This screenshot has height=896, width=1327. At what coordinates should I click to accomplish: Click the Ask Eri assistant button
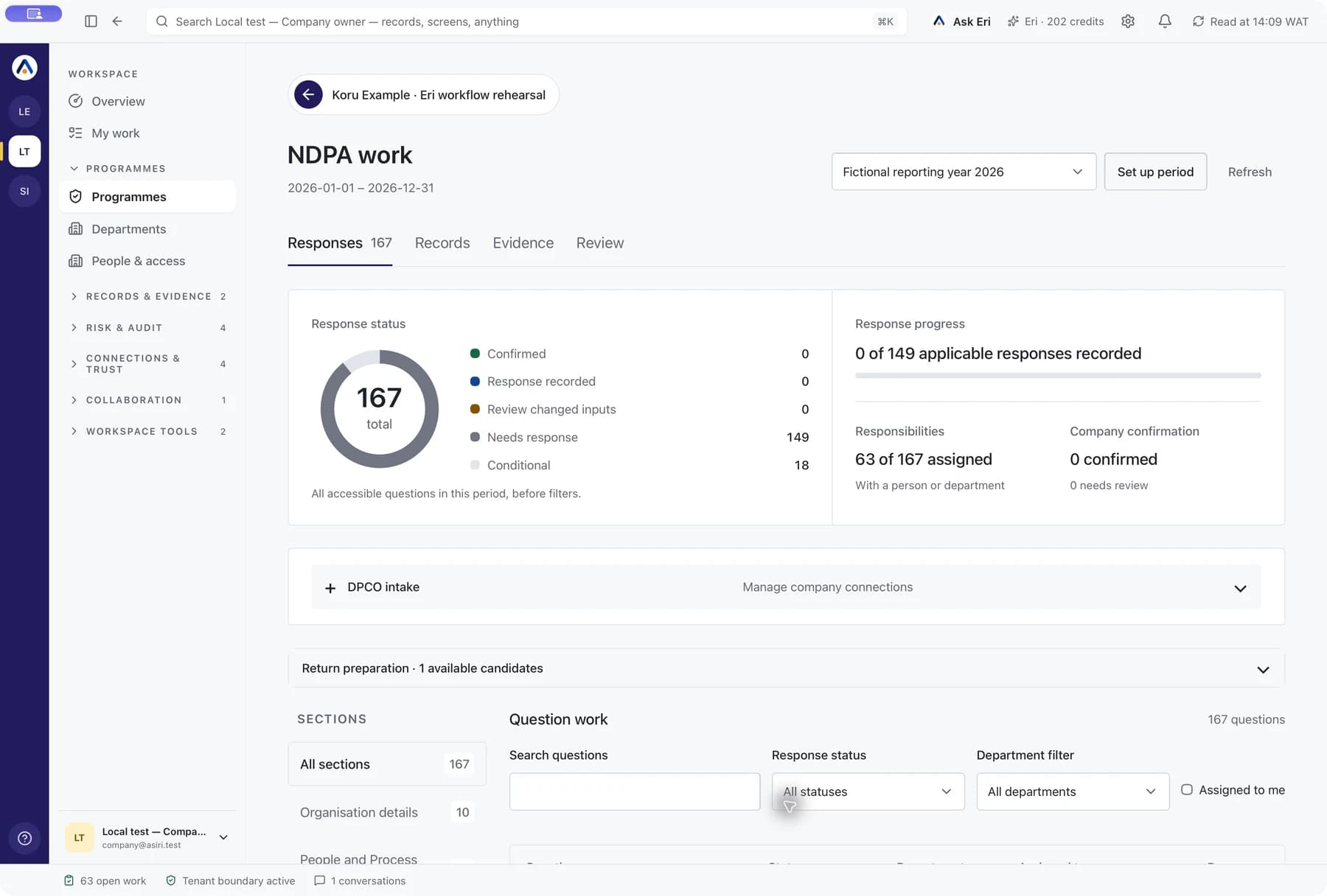click(962, 21)
